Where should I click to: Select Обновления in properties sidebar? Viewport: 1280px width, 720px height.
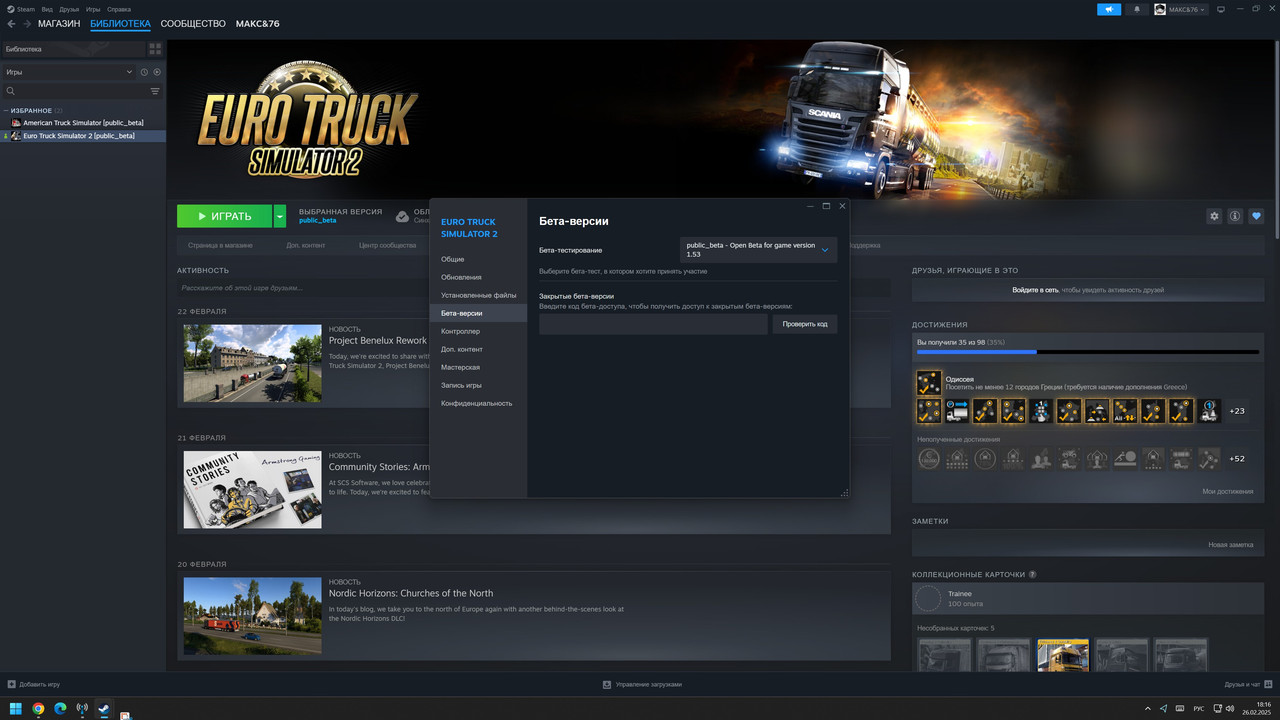coord(478,277)
